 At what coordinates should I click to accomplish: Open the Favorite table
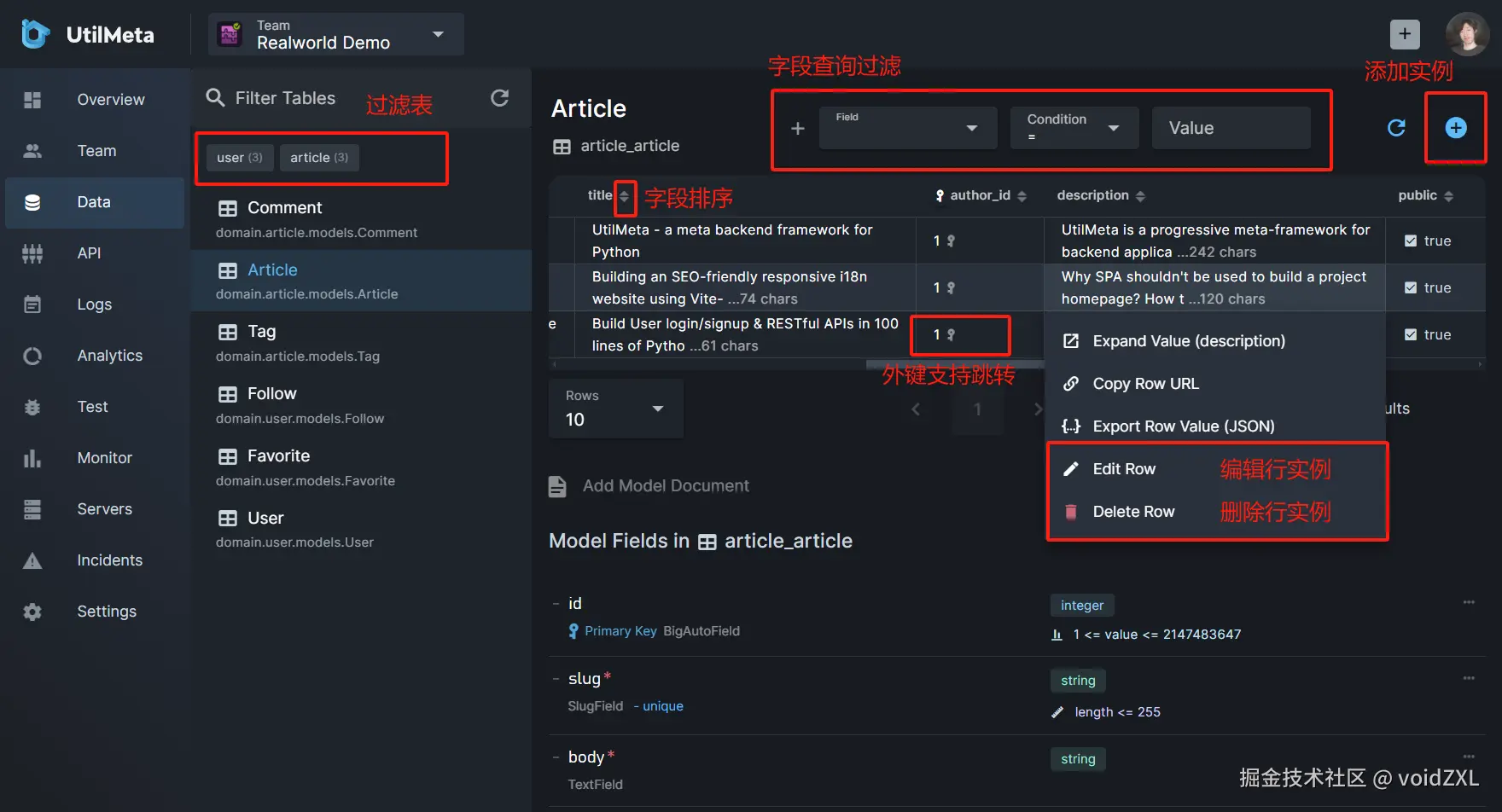(361, 467)
